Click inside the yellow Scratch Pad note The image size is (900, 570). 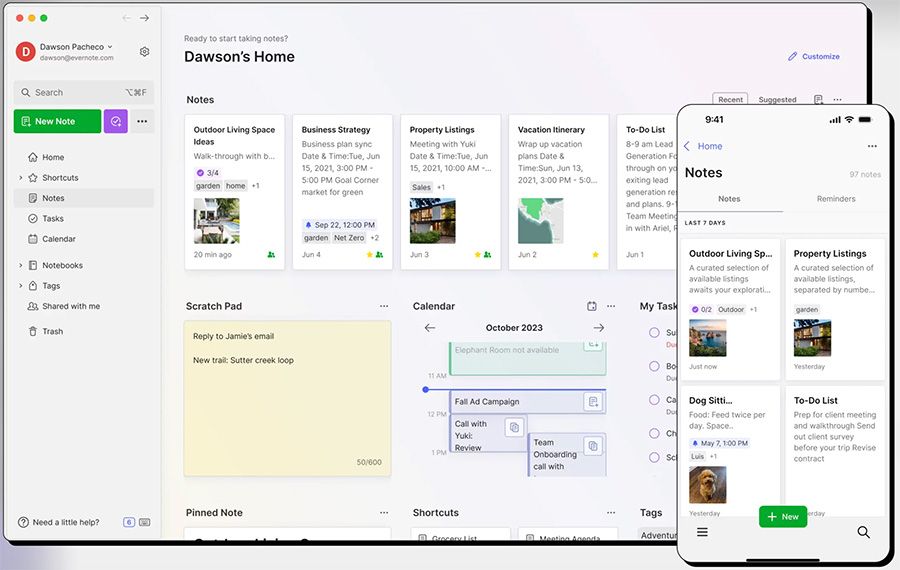point(288,399)
